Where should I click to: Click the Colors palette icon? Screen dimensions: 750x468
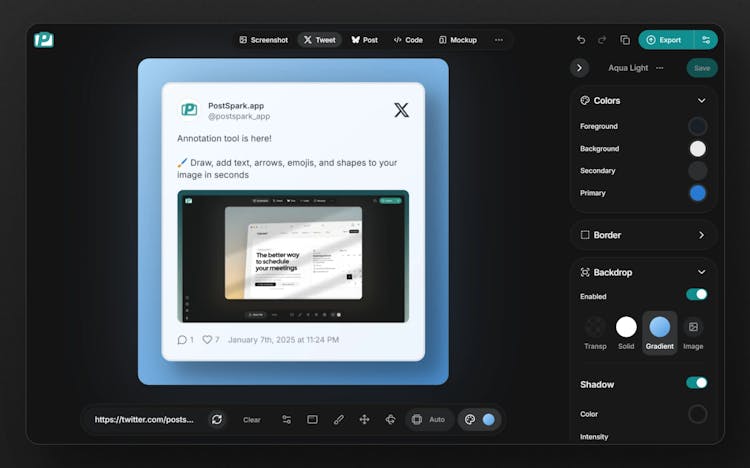(585, 100)
